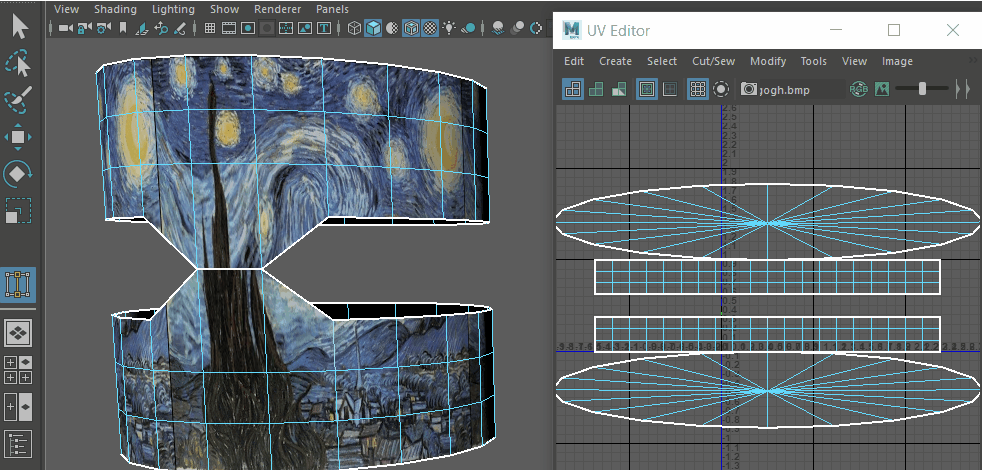
Task: Toggle textured display in viewport
Action: (431, 29)
